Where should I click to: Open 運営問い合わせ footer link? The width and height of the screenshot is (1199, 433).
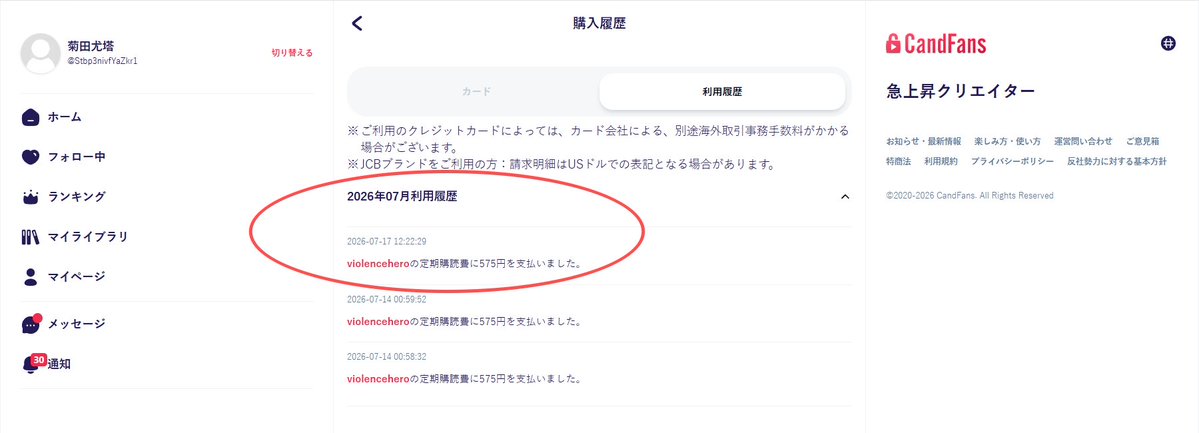tap(1083, 142)
